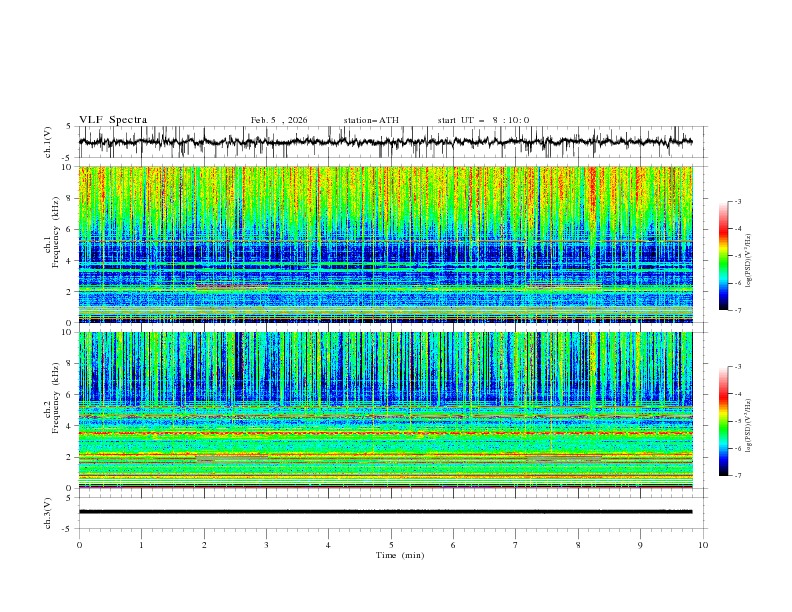792x612 pixels.
Task: Click the ch.3(V) axis label
Action: click(49, 511)
